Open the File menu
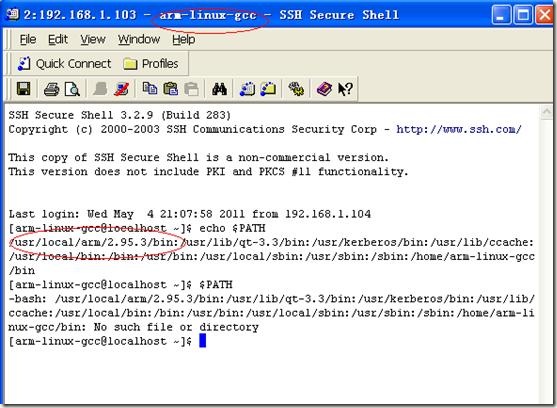The width and height of the screenshot is (557, 408). tap(28, 39)
